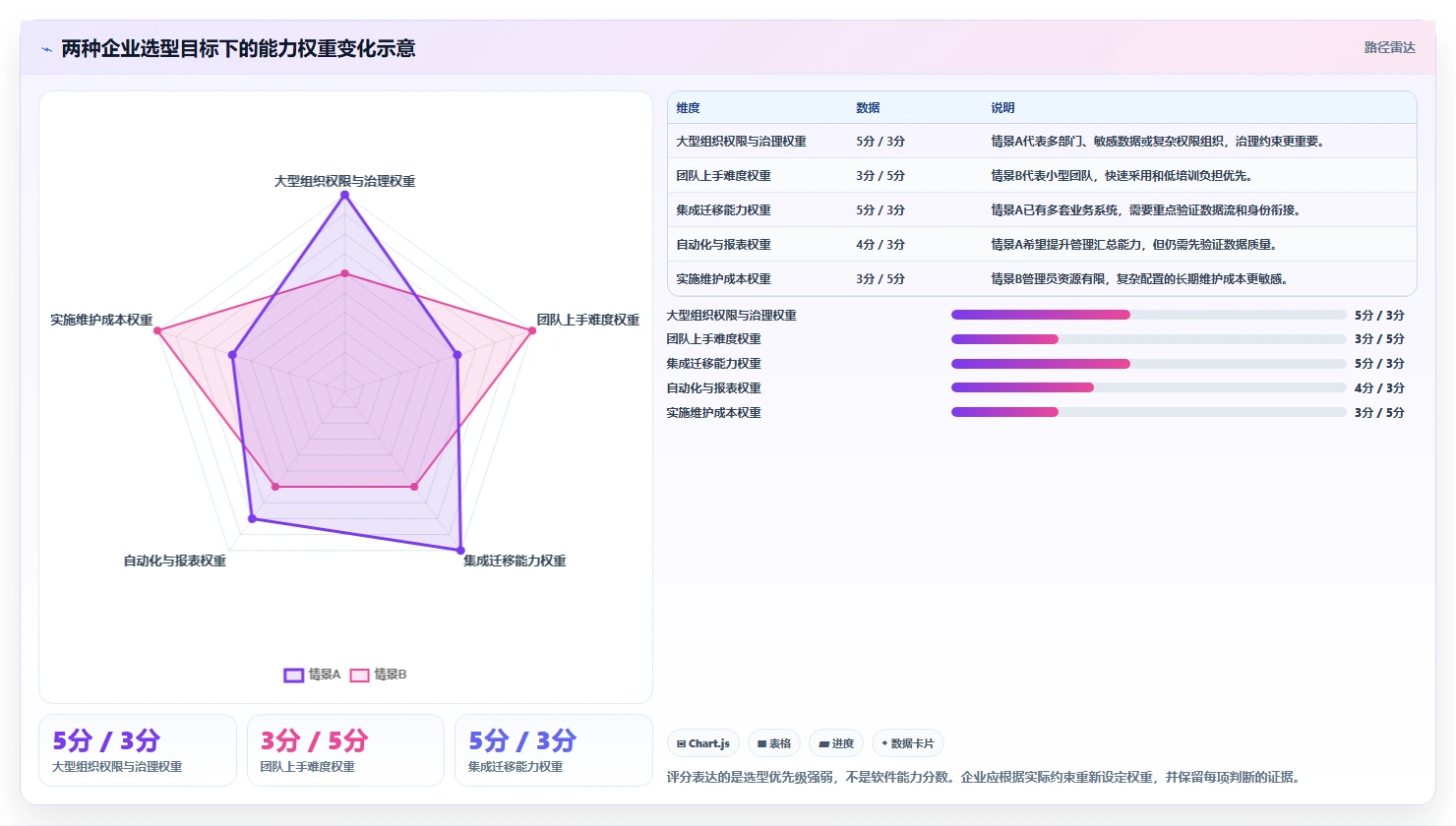Screen dimensions: 1456x826
Task: Click the 4分 / 3分 value beside the progress bar
Action: pos(1379,388)
